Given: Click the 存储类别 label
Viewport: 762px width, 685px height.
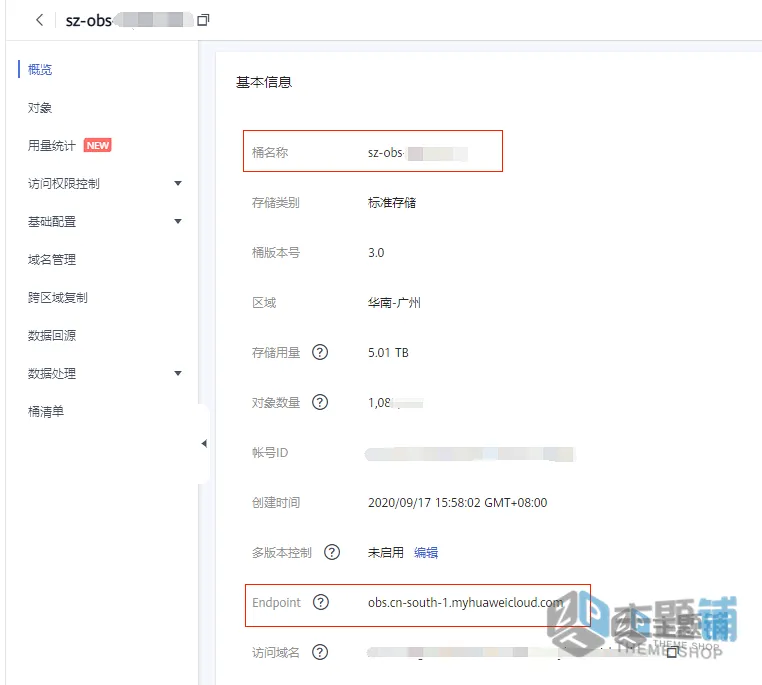Looking at the screenshot, I should pyautogui.click(x=276, y=203).
